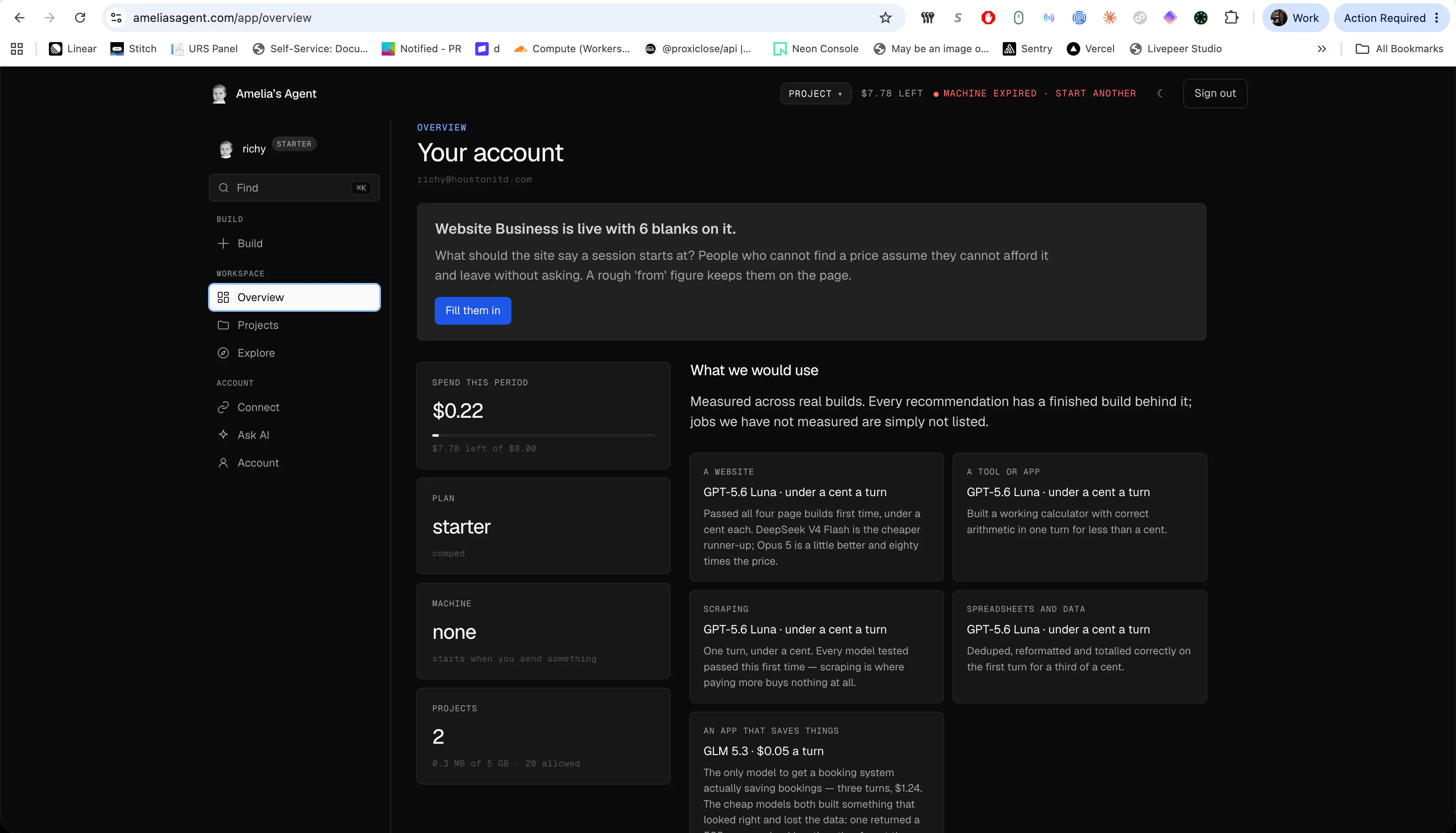Open the Build item in sidebar
This screenshot has width=1456, height=833.
pos(294,243)
